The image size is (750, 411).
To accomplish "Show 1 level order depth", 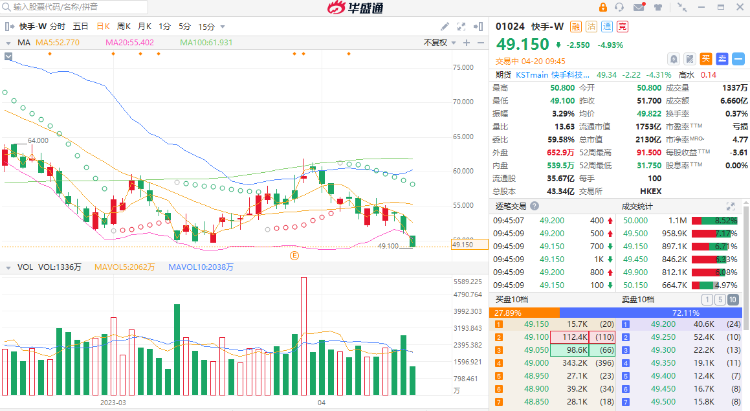I will [x=706, y=300].
